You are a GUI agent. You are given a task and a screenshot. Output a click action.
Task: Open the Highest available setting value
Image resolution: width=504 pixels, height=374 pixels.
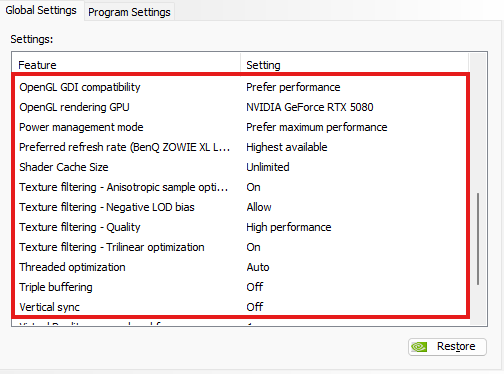[x=287, y=147]
